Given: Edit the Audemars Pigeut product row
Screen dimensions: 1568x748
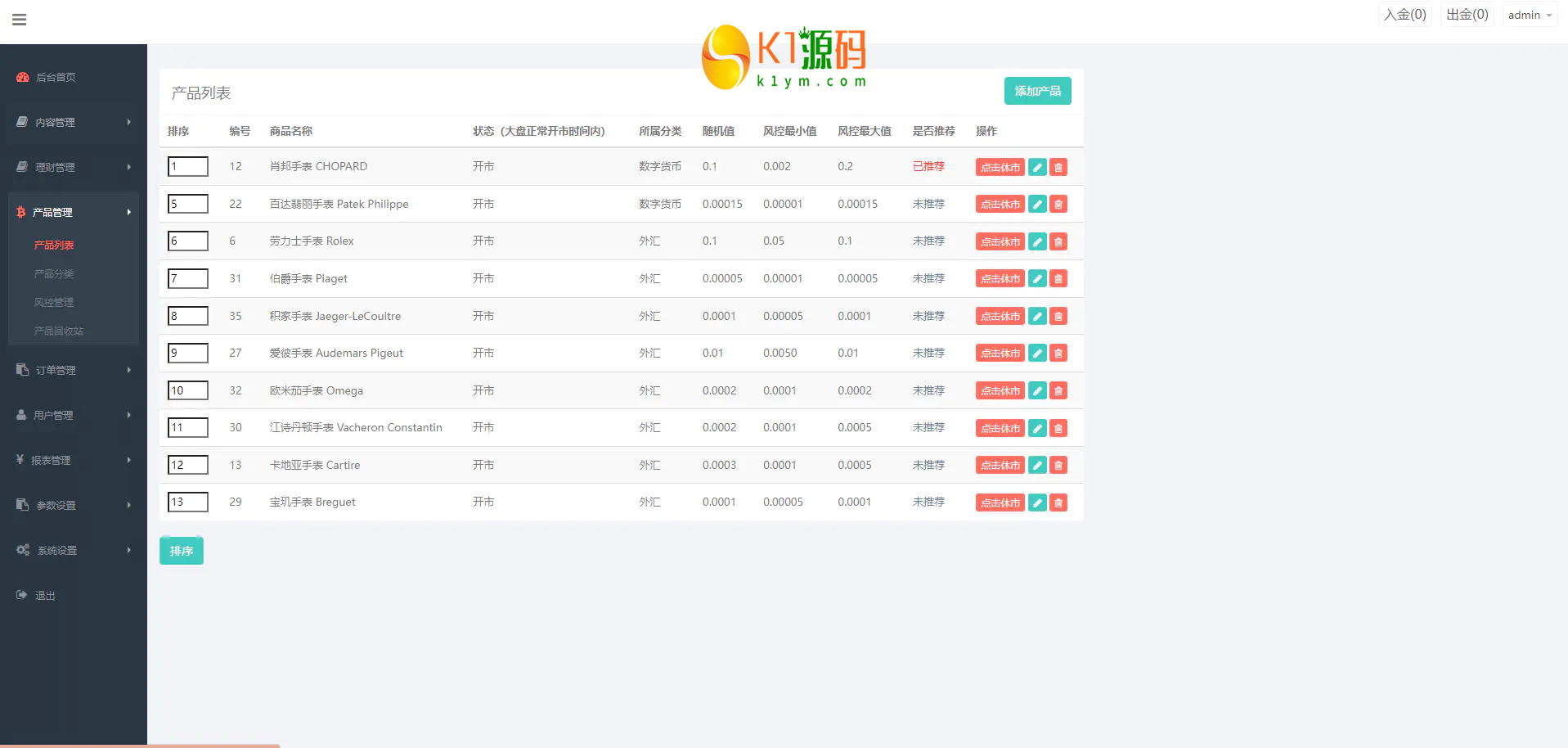Looking at the screenshot, I should [1037, 354].
